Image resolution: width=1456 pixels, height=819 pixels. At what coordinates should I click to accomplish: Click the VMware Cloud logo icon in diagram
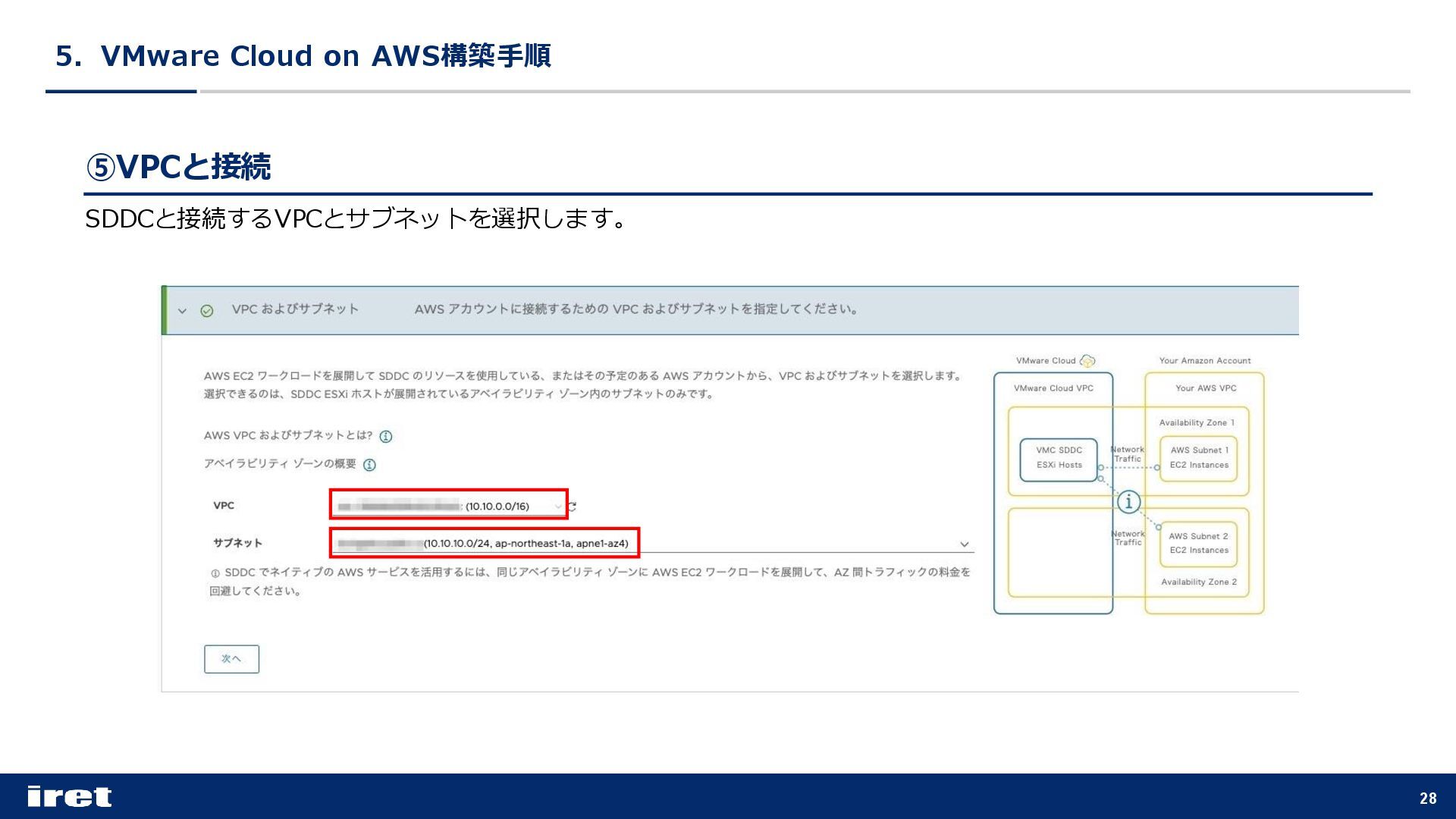(1087, 360)
